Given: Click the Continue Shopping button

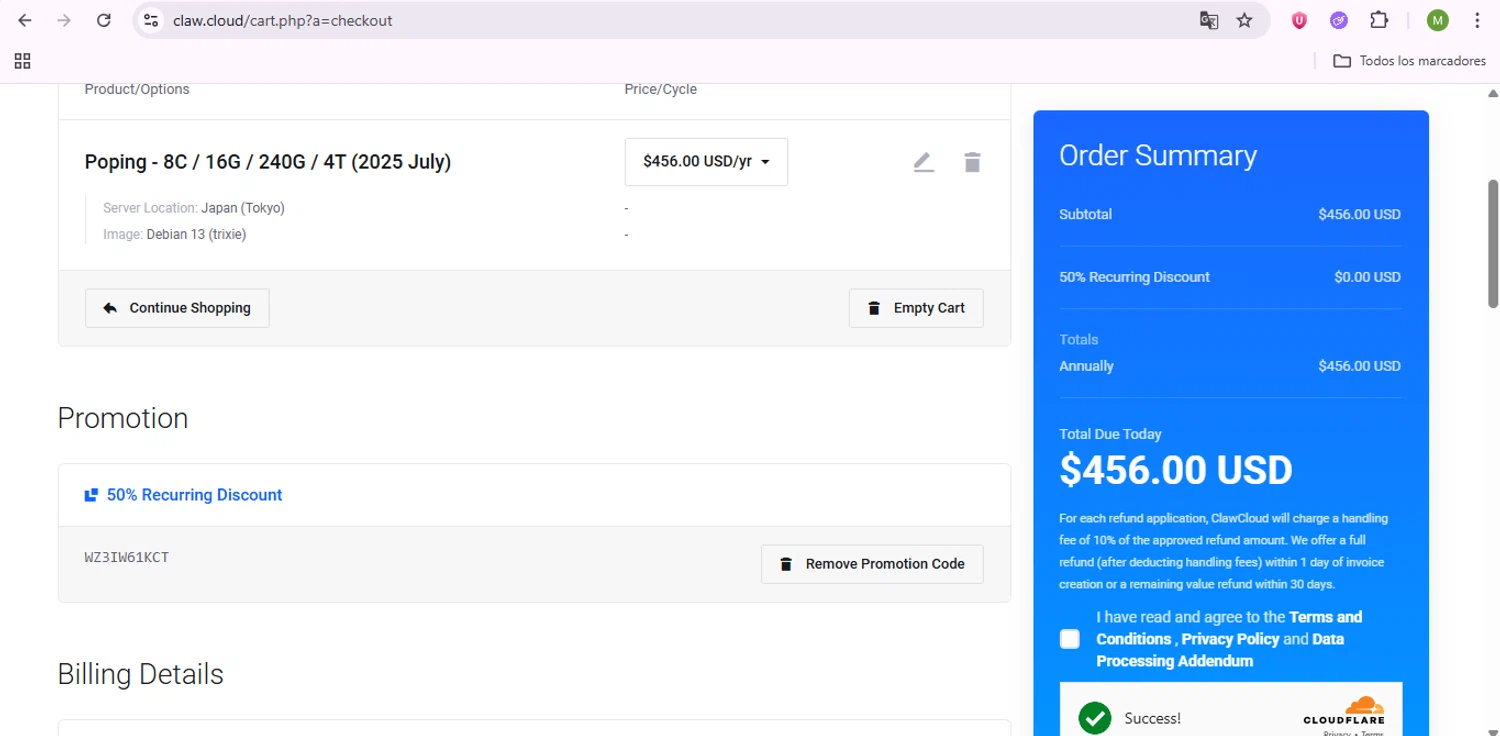Looking at the screenshot, I should (x=177, y=308).
